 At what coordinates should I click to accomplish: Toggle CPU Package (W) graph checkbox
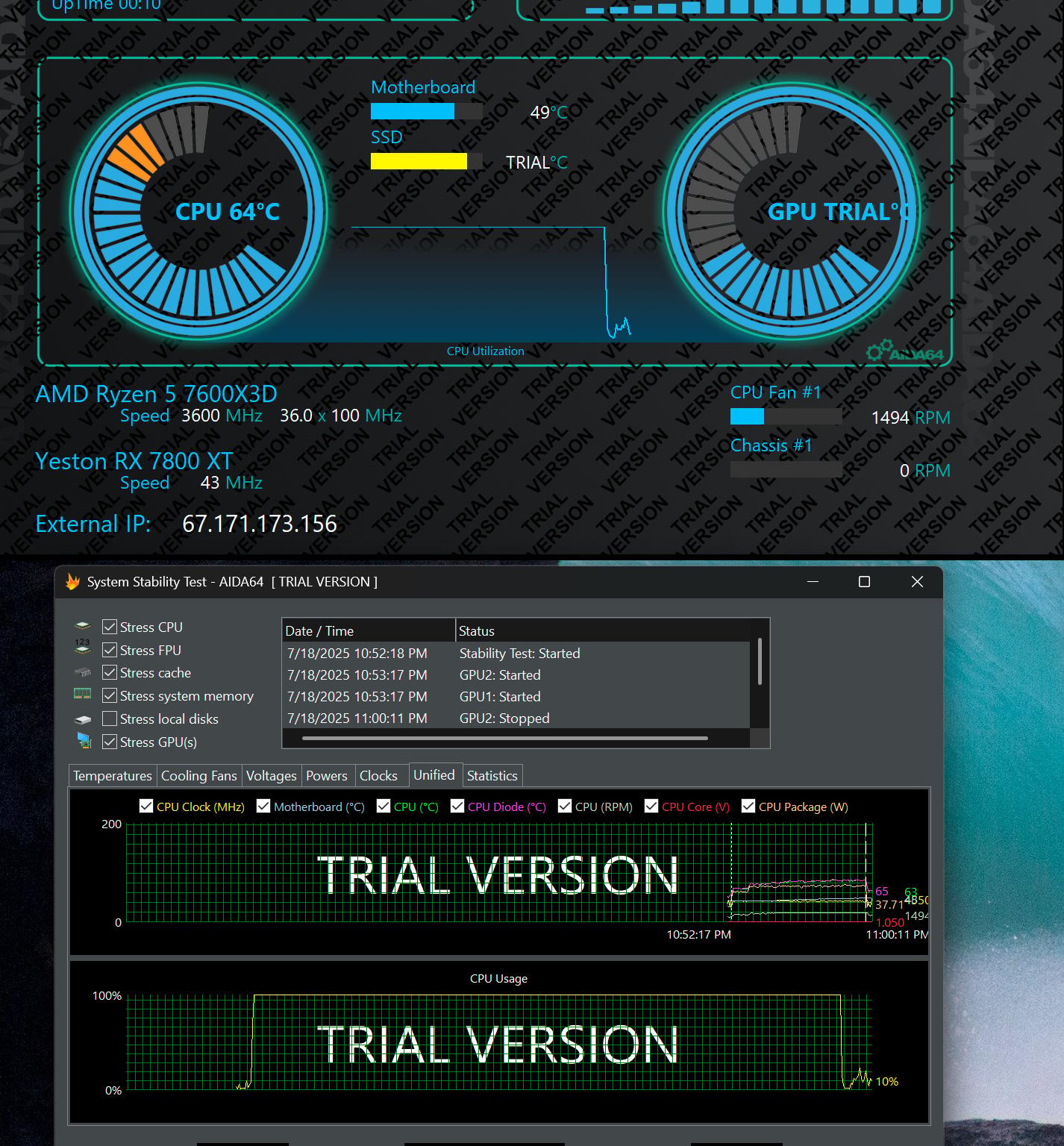(x=748, y=806)
